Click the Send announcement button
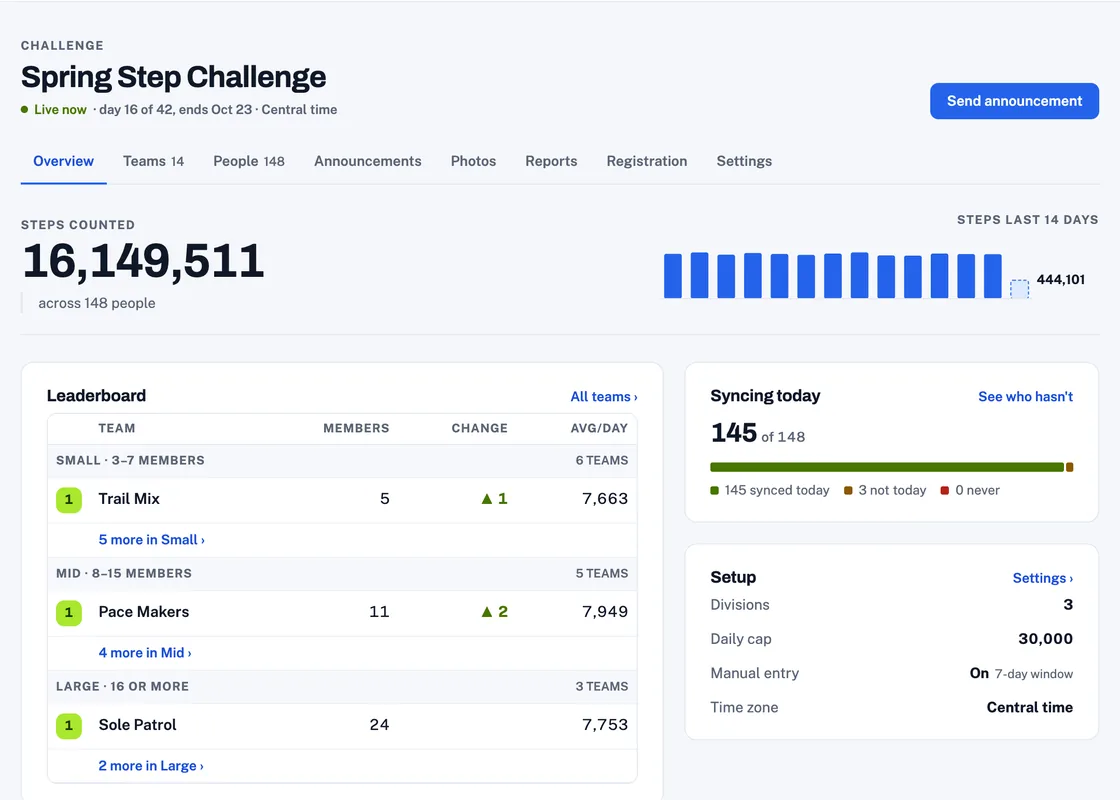Image resolution: width=1120 pixels, height=800 pixels. point(1014,101)
